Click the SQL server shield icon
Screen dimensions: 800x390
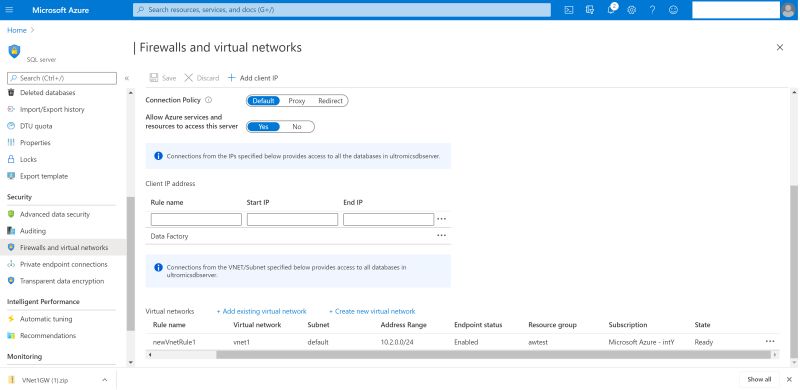(14, 51)
